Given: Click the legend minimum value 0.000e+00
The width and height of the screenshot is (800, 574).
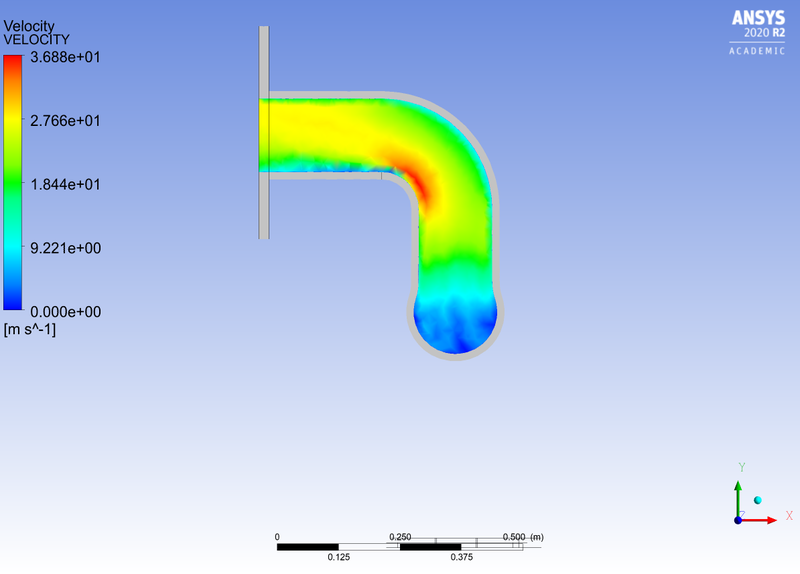Looking at the screenshot, I should 65,312.
